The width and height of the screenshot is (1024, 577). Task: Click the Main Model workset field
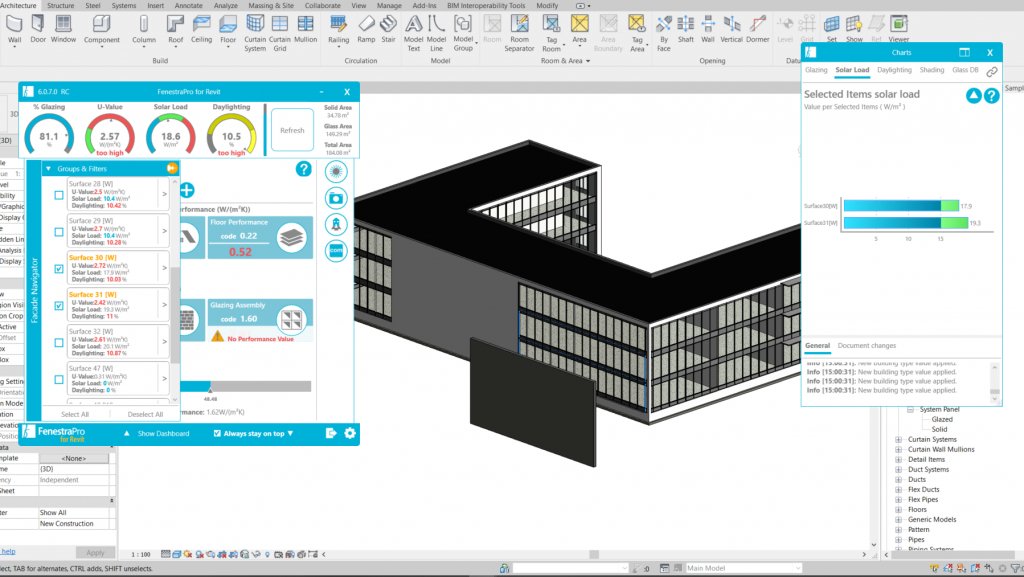[x=743, y=569]
